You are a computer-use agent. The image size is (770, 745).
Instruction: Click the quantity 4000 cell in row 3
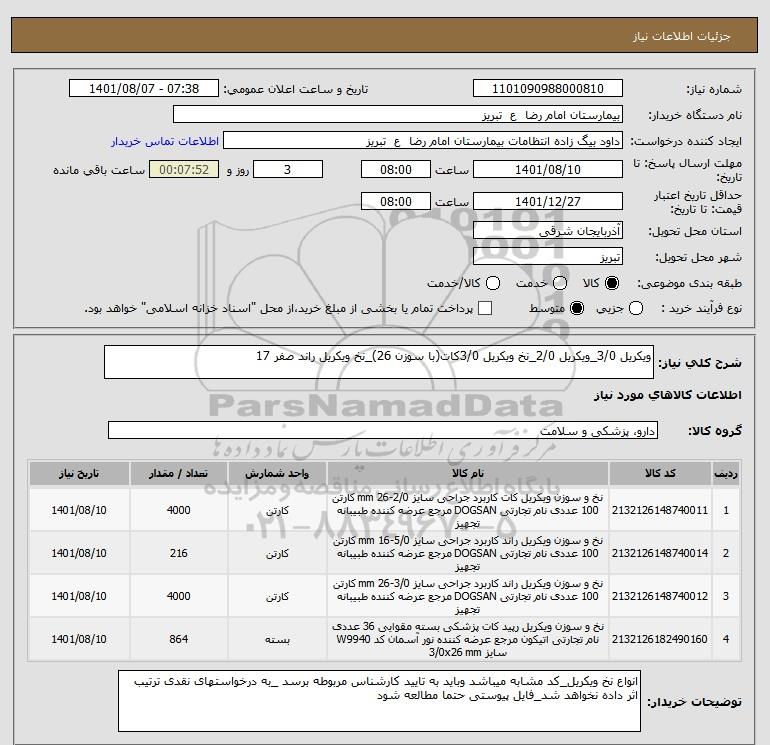click(x=178, y=596)
